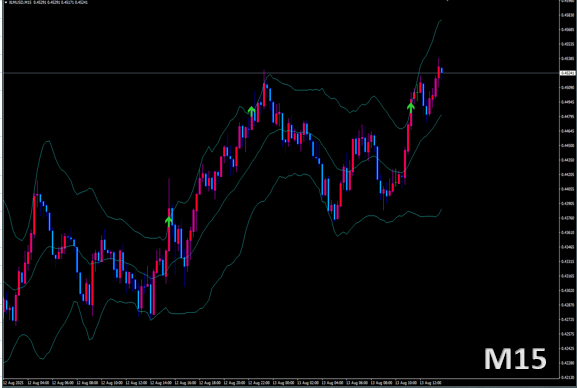Click the 12 Aug 04:00 time label
The height and width of the screenshot is (388, 577).
38,383
